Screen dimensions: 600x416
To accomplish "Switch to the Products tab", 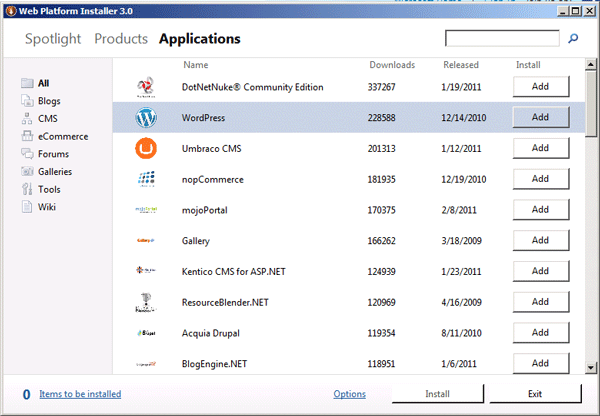I will point(121,39).
